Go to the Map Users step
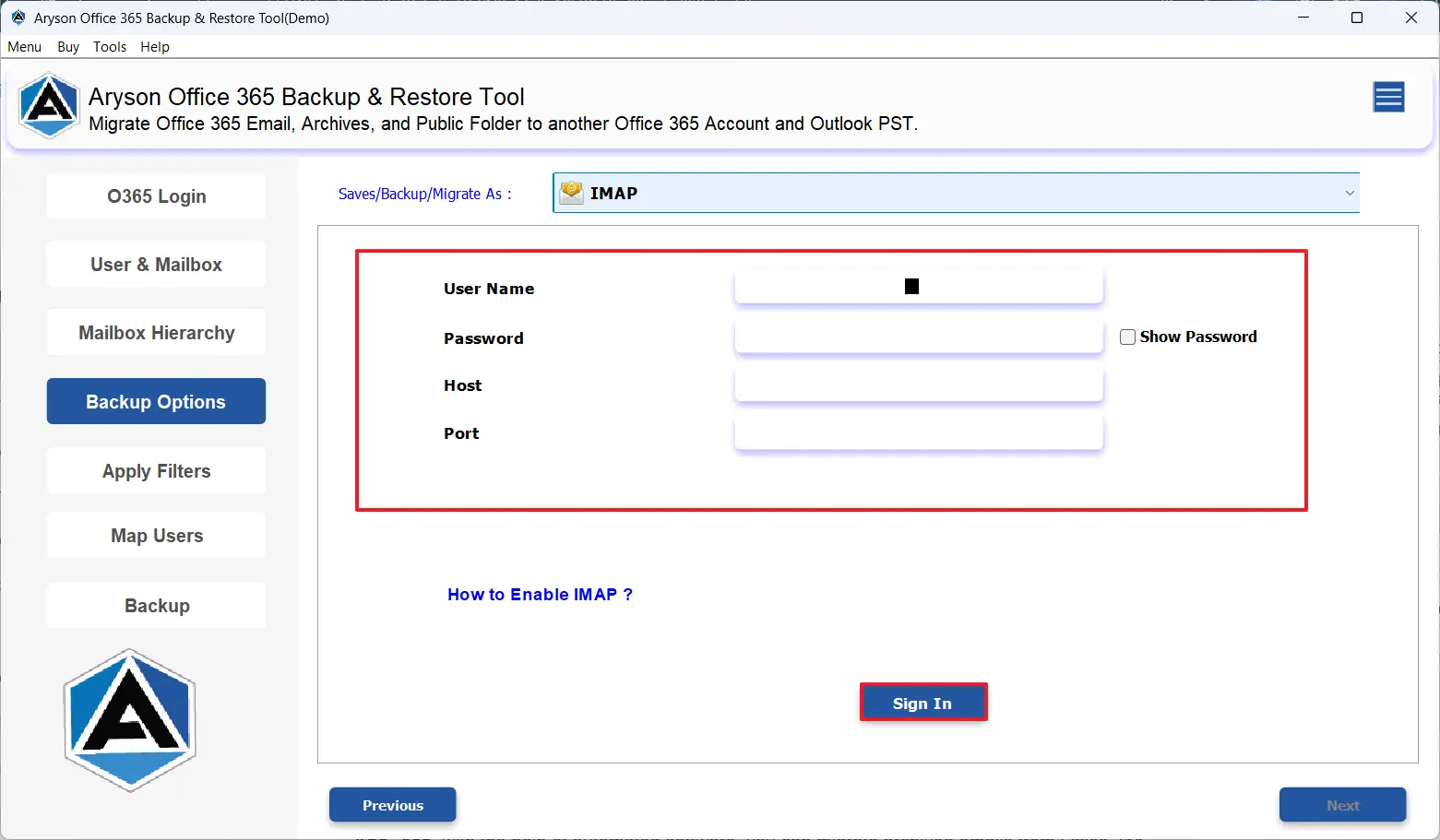 [156, 536]
